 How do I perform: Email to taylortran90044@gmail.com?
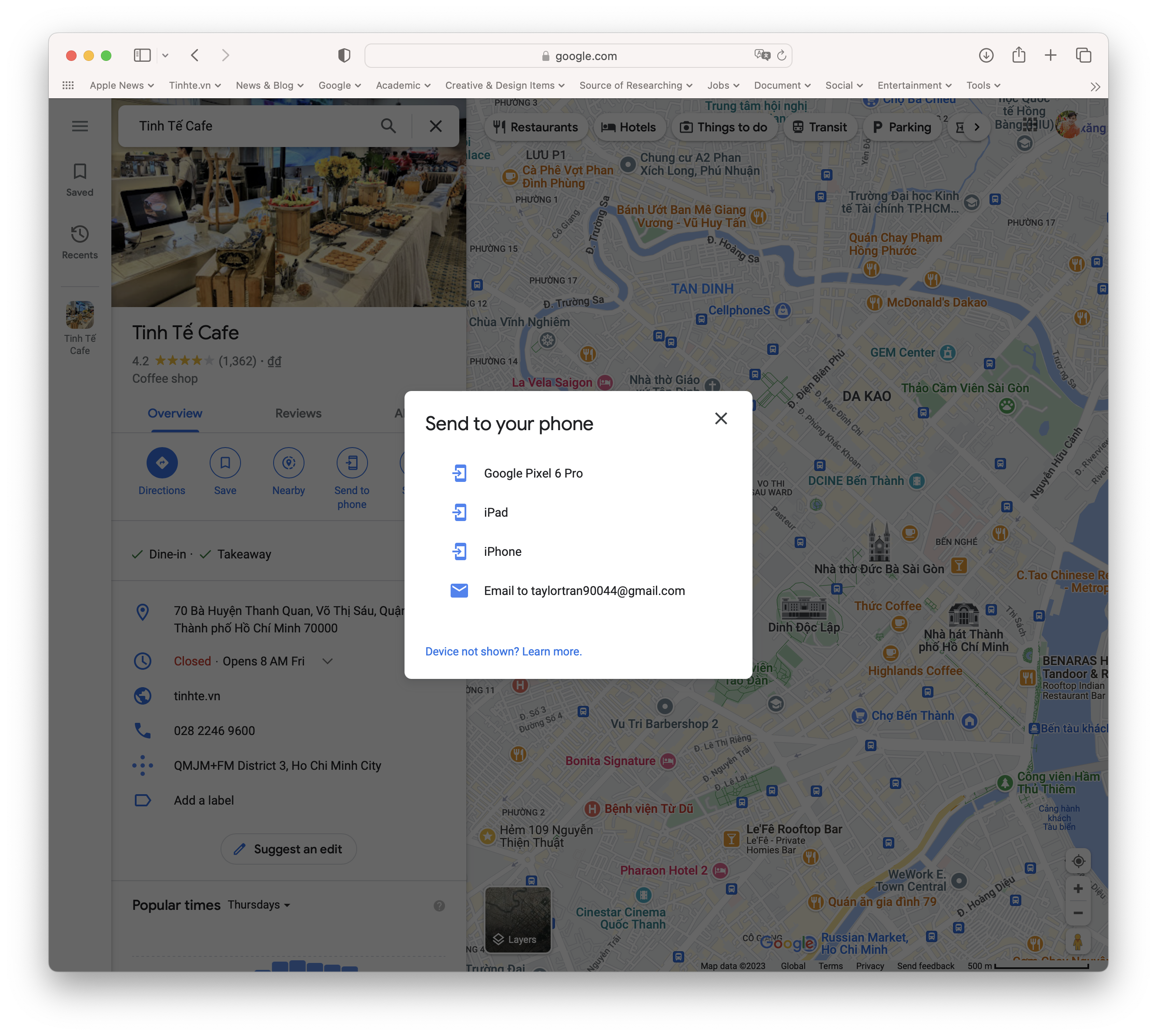click(x=578, y=591)
